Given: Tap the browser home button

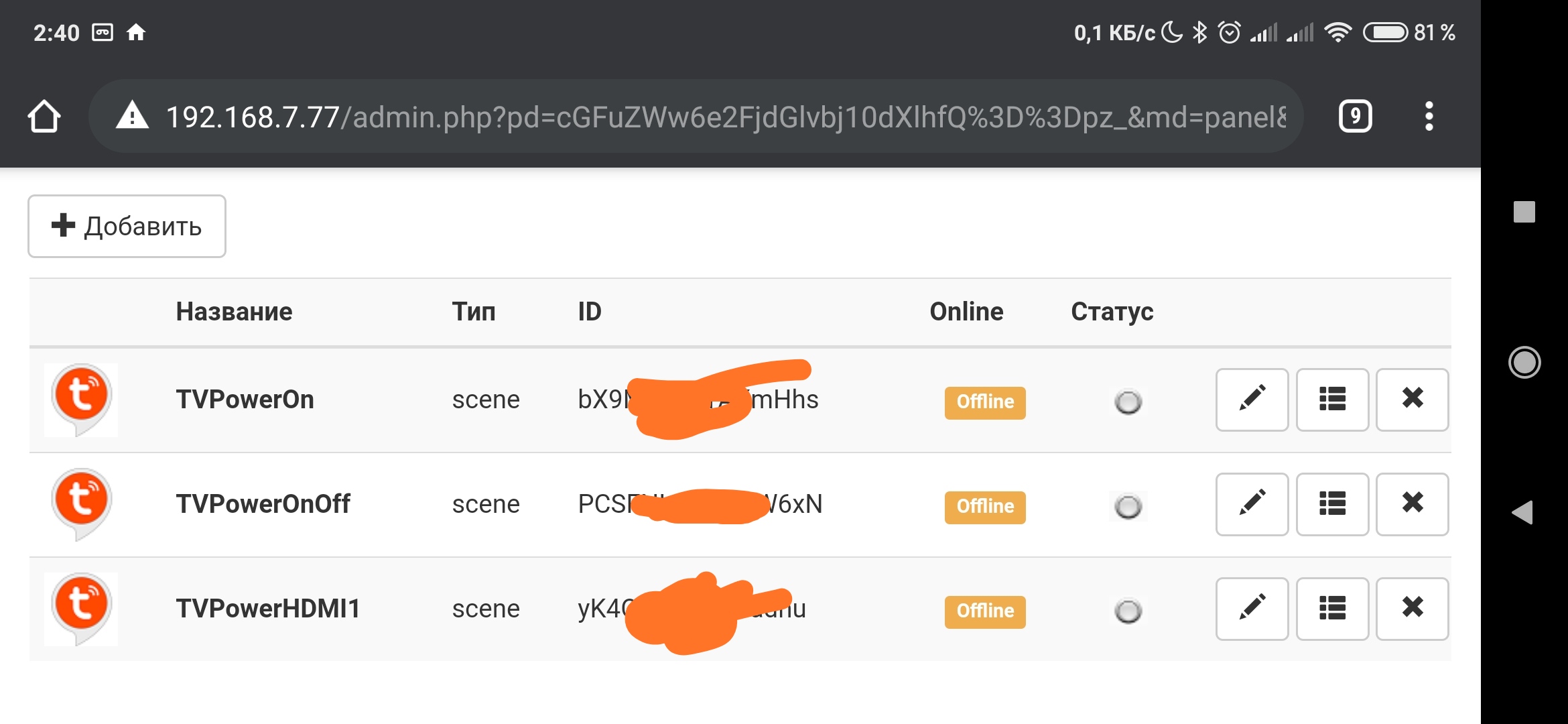Looking at the screenshot, I should pos(44,117).
